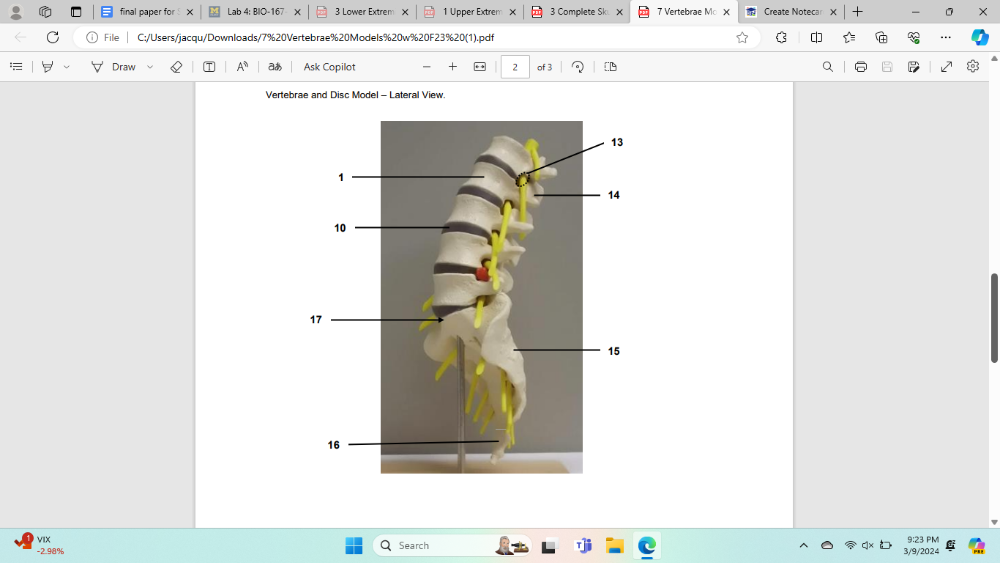Enter full screen PDF view
Image resolution: width=1000 pixels, height=563 pixels.
coord(946,67)
